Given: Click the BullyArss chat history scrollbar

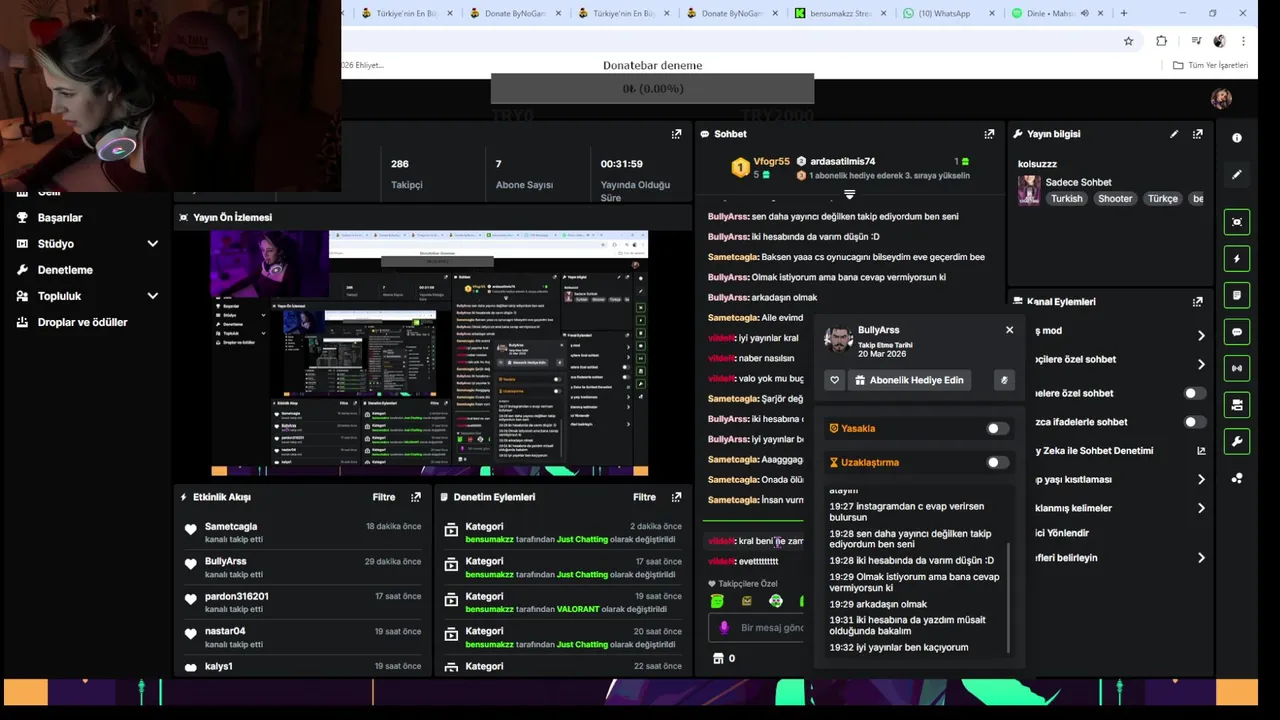Looking at the screenshot, I should point(1008,598).
